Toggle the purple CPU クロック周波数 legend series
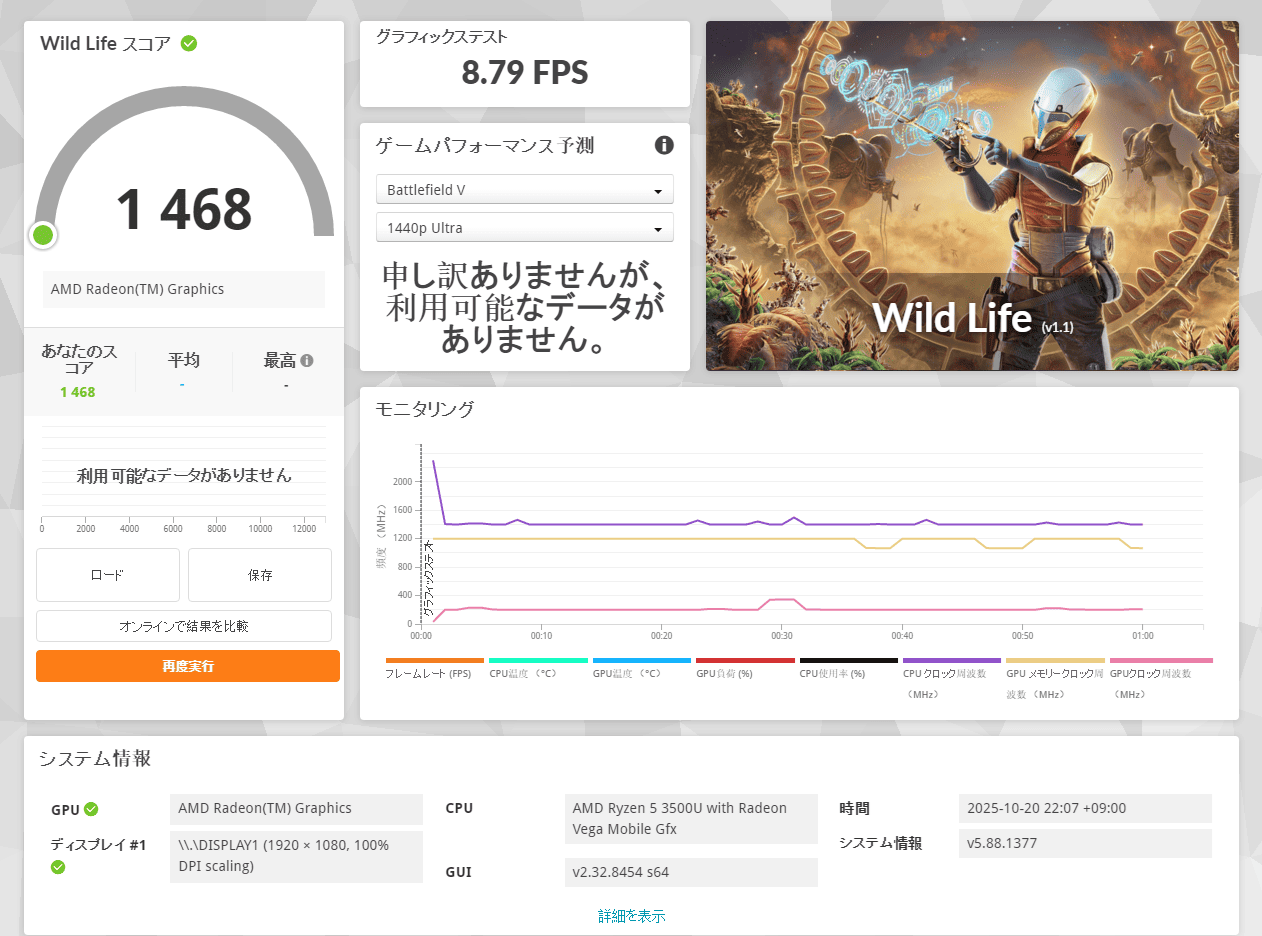Screen dimensions: 1262x936 951,674
